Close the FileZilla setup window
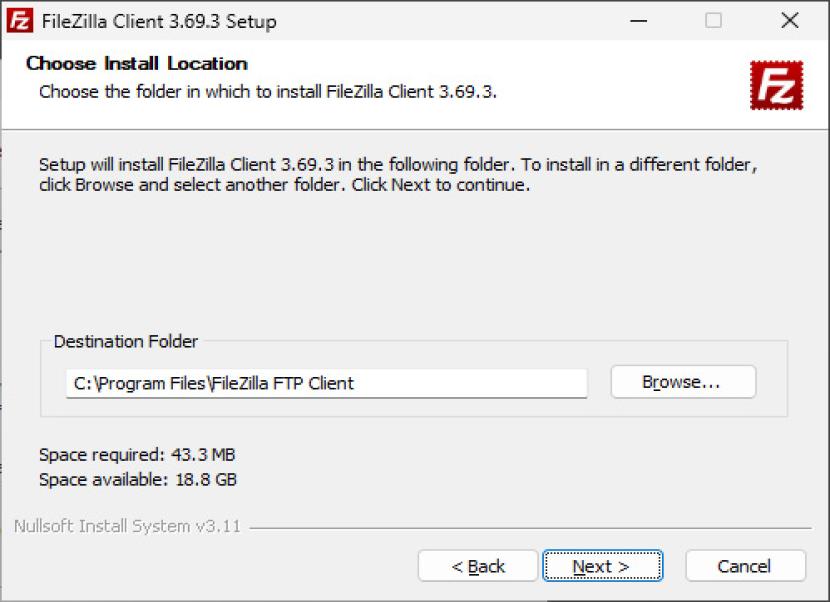This screenshot has width=830, height=602. click(x=790, y=21)
